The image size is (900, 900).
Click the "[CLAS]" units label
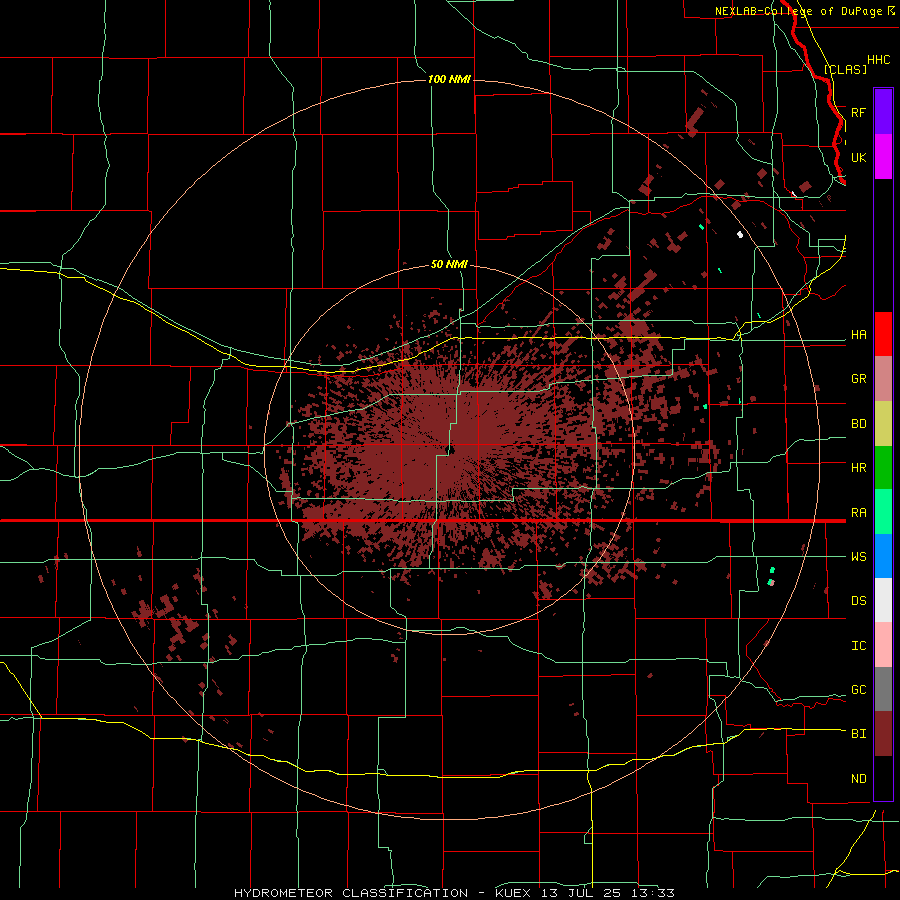pos(845,70)
